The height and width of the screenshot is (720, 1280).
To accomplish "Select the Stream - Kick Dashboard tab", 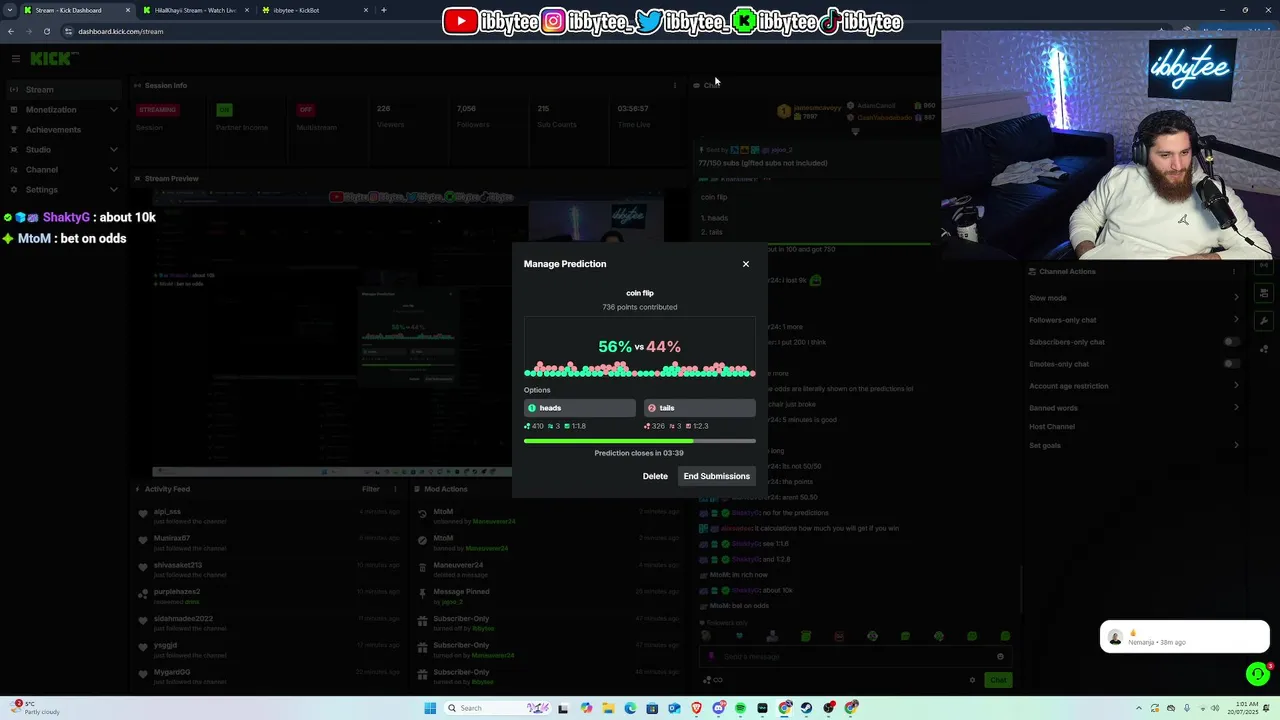I will click(x=76, y=10).
